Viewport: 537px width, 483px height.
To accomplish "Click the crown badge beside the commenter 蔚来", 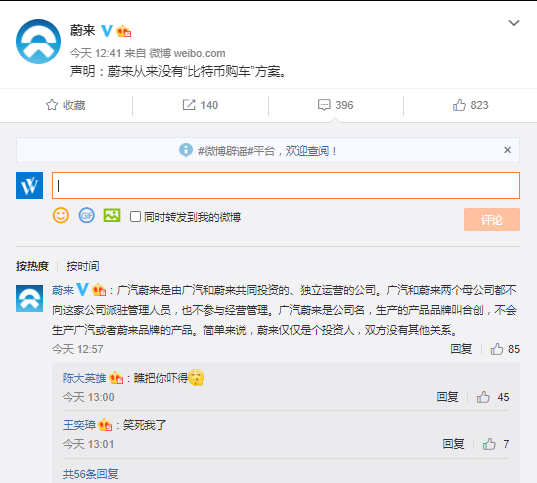I will 99,290.
